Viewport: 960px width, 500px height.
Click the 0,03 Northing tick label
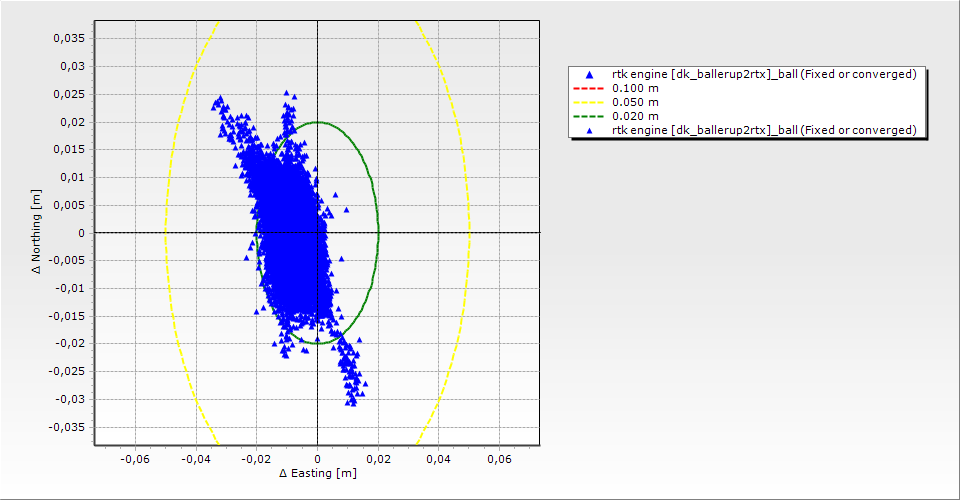pos(72,66)
